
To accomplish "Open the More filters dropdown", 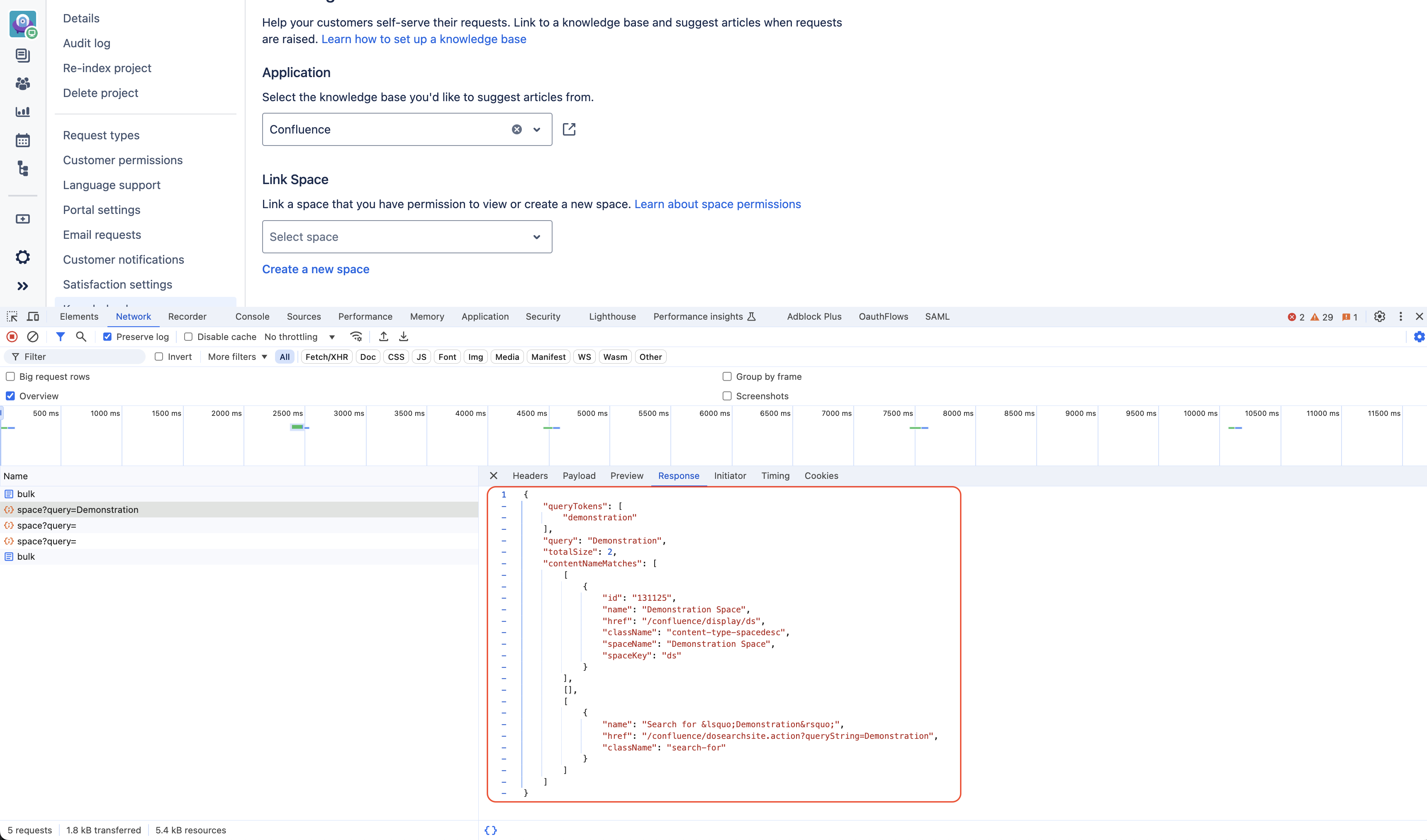I will [x=237, y=357].
